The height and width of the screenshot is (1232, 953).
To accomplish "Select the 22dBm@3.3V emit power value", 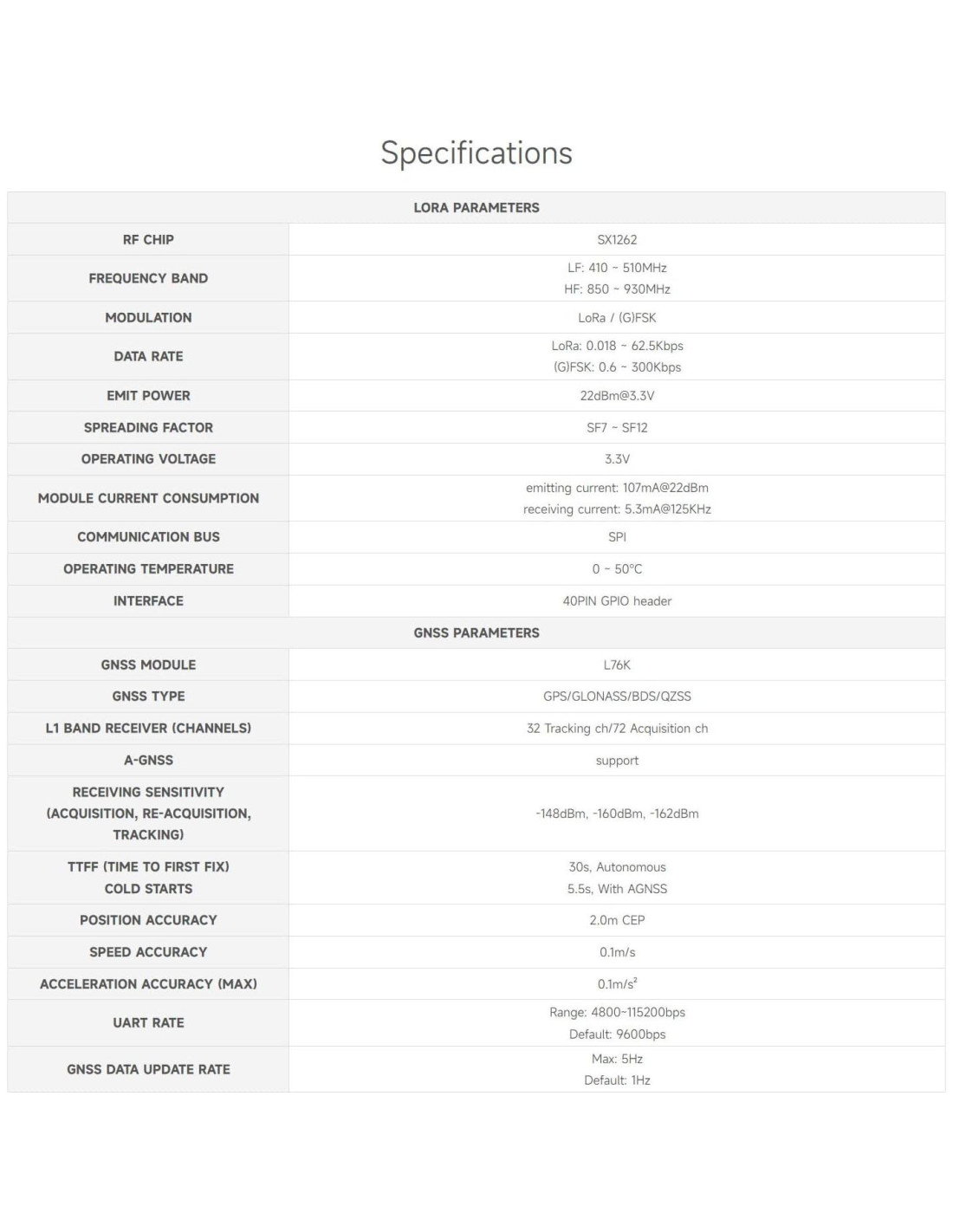I will 617,396.
